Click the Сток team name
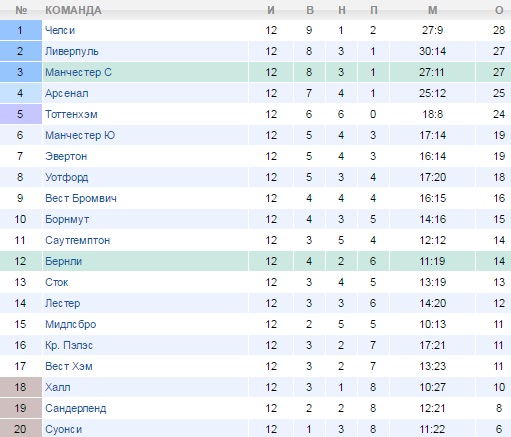The image size is (511, 437). [57, 282]
